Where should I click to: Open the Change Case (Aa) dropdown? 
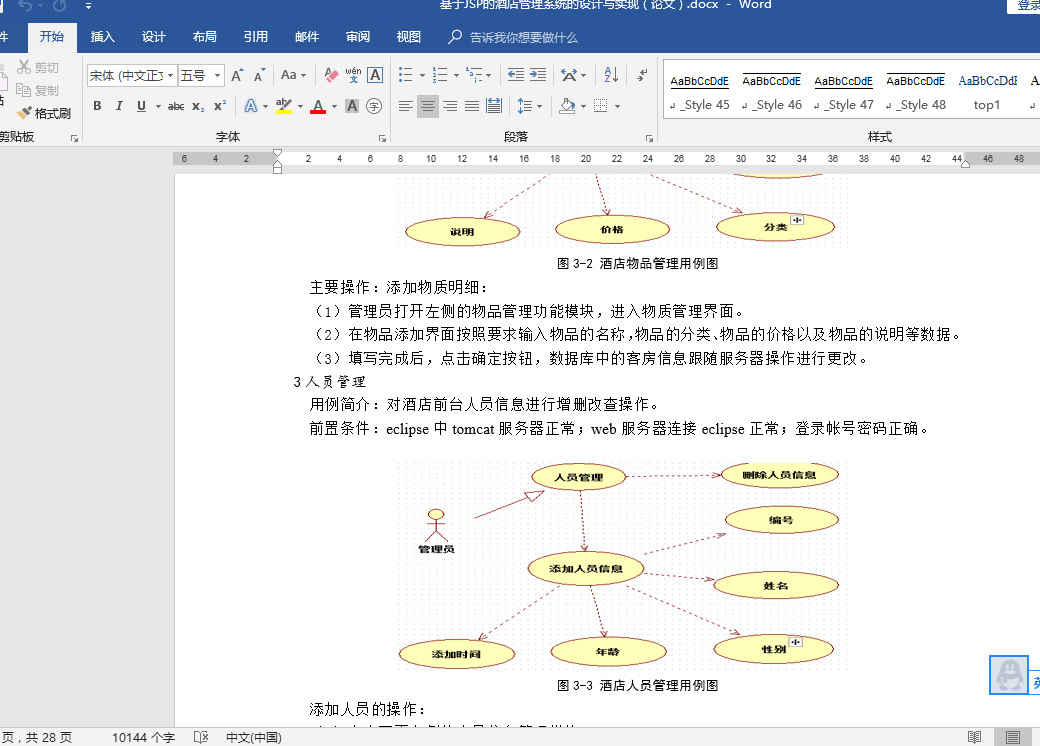pos(293,75)
